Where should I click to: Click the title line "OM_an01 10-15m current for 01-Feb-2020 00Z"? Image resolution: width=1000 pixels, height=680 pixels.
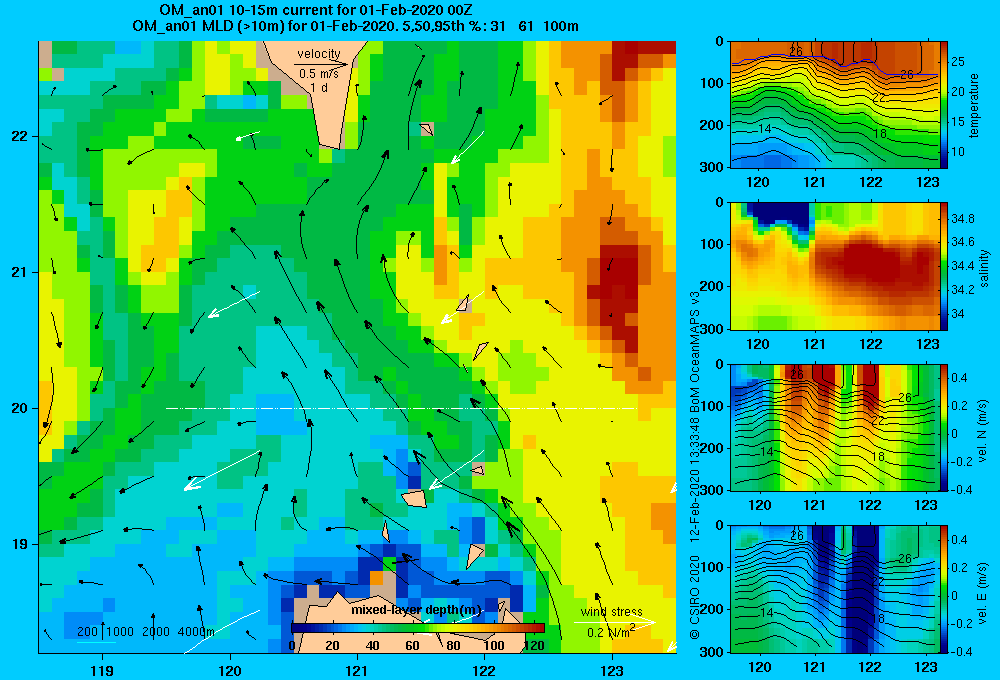coord(316,10)
